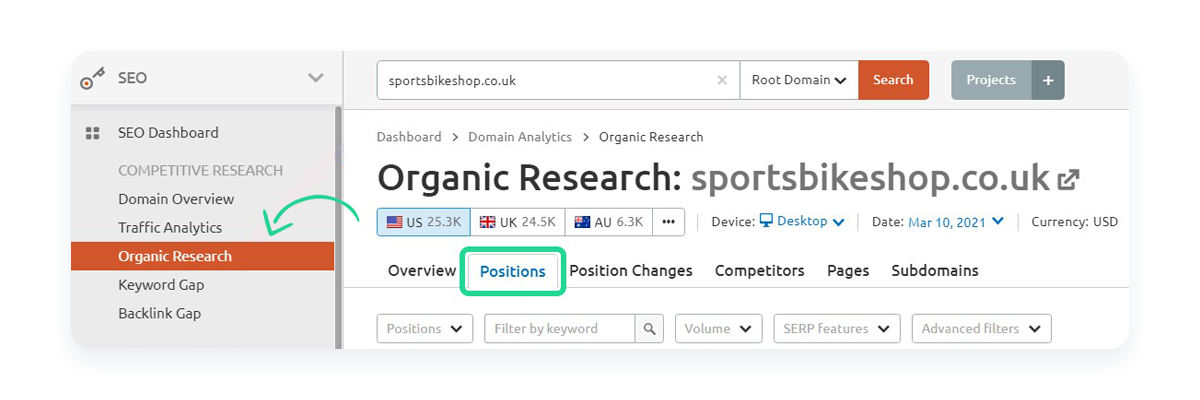
Task: Open Keyword Gap tool
Action: (160, 285)
